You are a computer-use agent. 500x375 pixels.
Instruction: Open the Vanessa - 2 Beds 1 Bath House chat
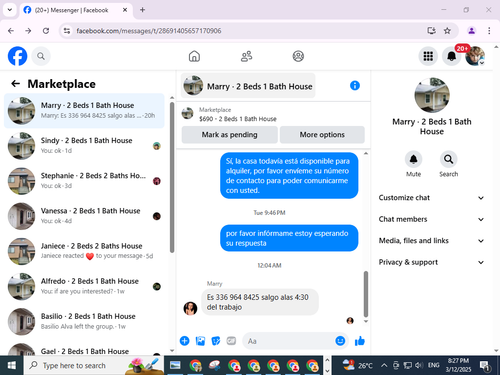tap(84, 216)
